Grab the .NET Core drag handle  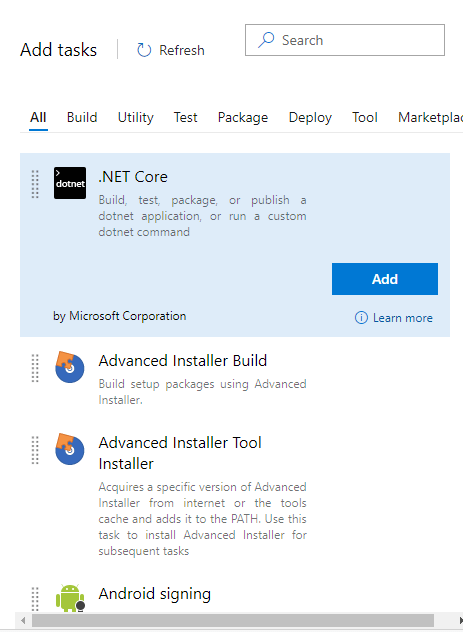35,184
